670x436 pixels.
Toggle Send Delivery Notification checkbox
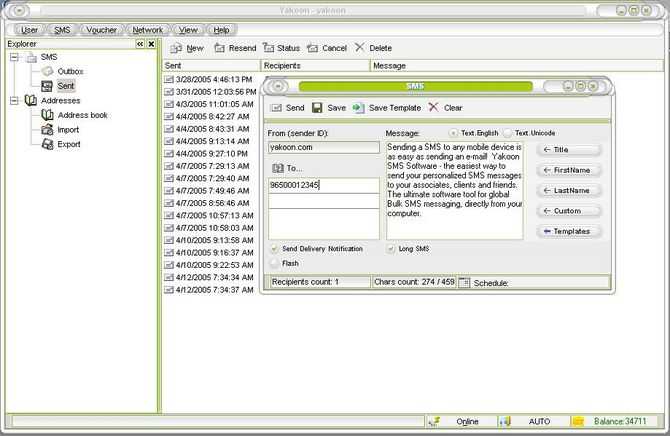point(274,249)
